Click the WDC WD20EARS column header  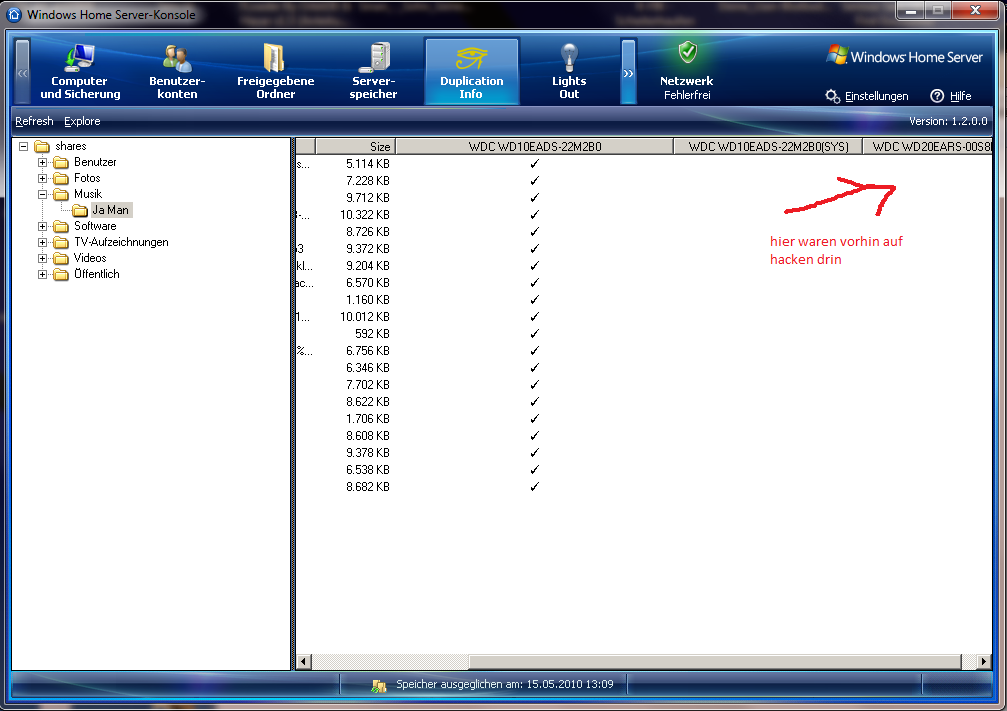(x=928, y=146)
